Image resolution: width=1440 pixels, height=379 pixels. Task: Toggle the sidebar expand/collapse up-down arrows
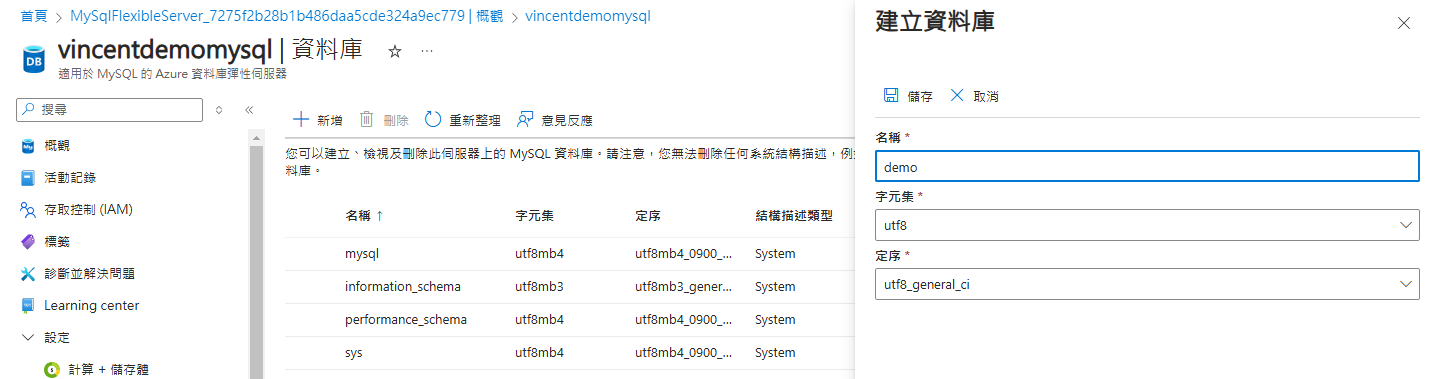tap(219, 109)
